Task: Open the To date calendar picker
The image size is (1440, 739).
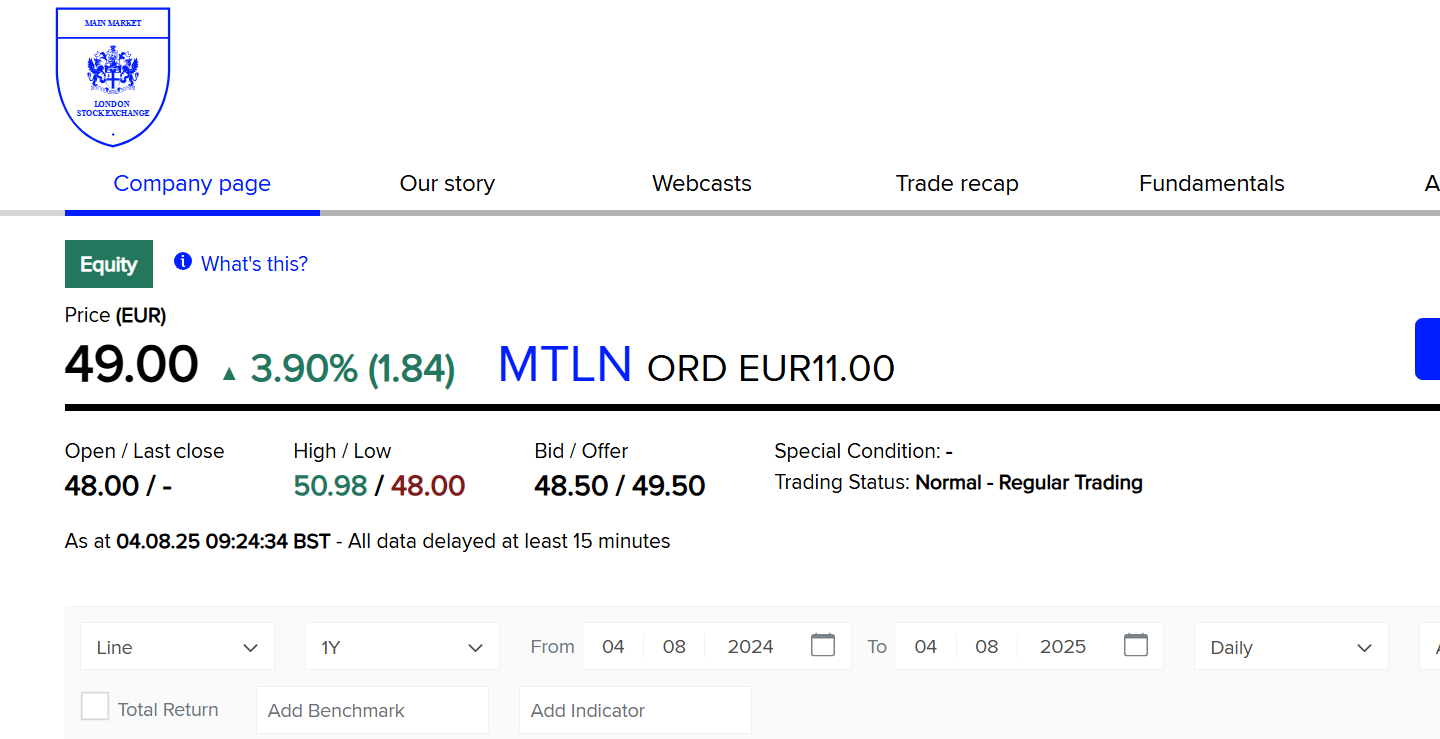Action: click(1135, 646)
